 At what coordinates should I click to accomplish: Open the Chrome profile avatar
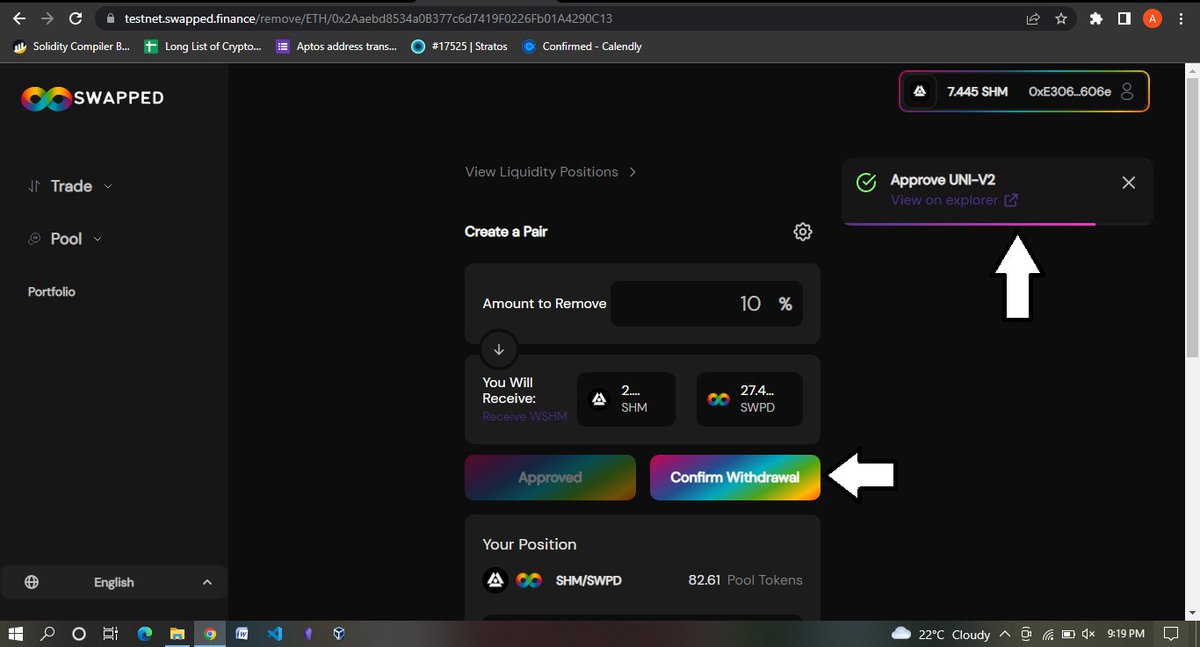coord(1152,18)
